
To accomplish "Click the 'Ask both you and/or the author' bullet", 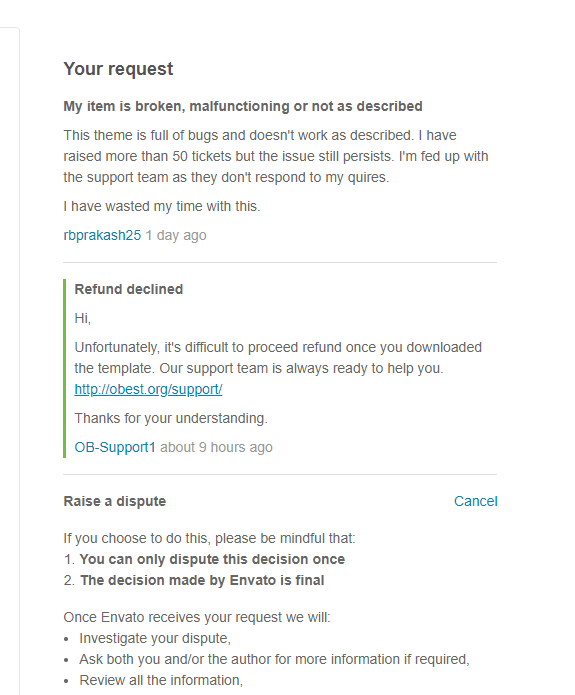I will (274, 659).
